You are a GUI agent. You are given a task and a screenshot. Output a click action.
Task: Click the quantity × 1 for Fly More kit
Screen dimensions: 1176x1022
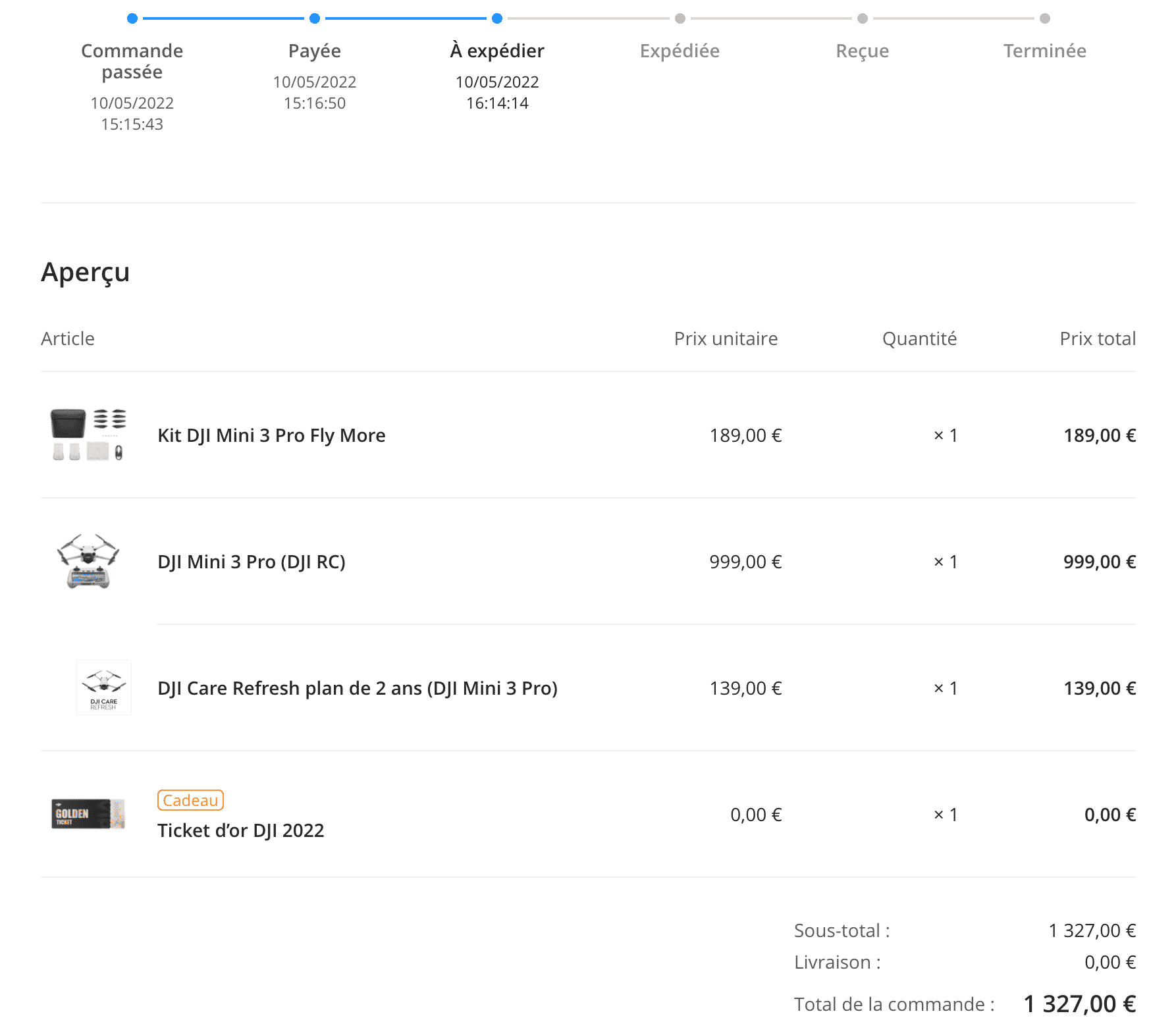tap(946, 435)
